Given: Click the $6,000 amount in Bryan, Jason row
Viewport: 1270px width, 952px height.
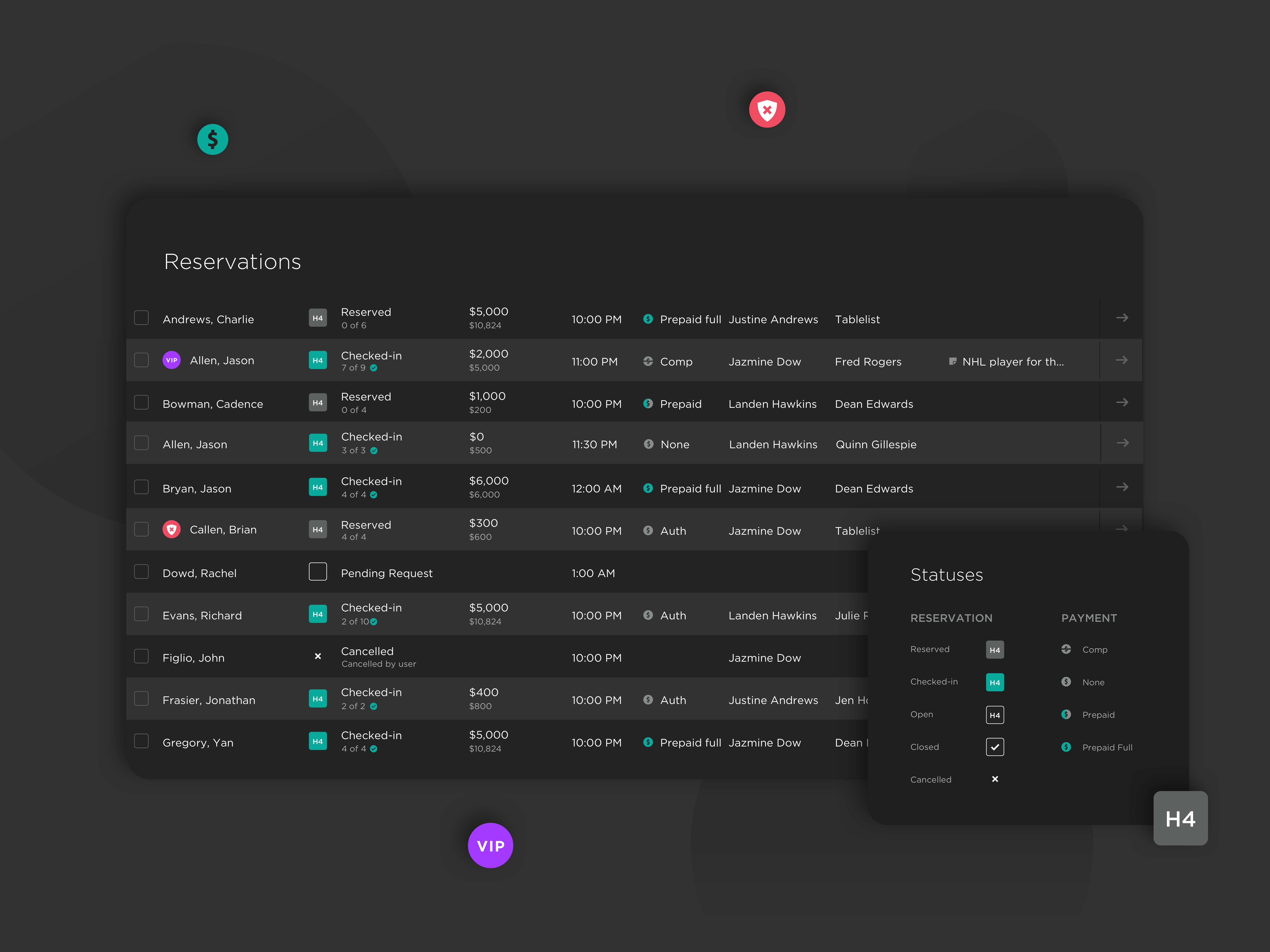Looking at the screenshot, I should 489,481.
